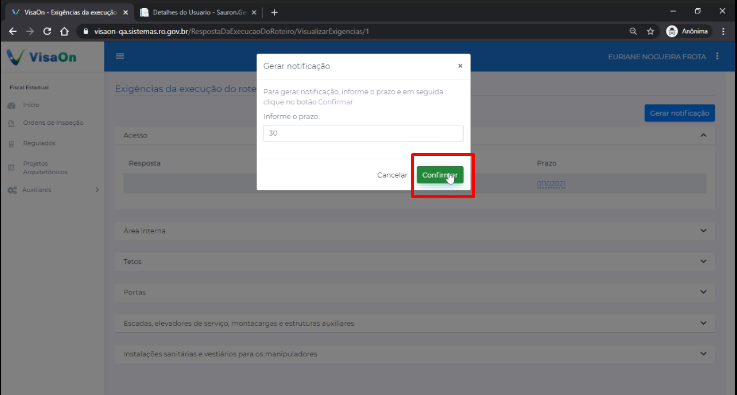
Task: Open a new browser tab
Action: [274, 13]
